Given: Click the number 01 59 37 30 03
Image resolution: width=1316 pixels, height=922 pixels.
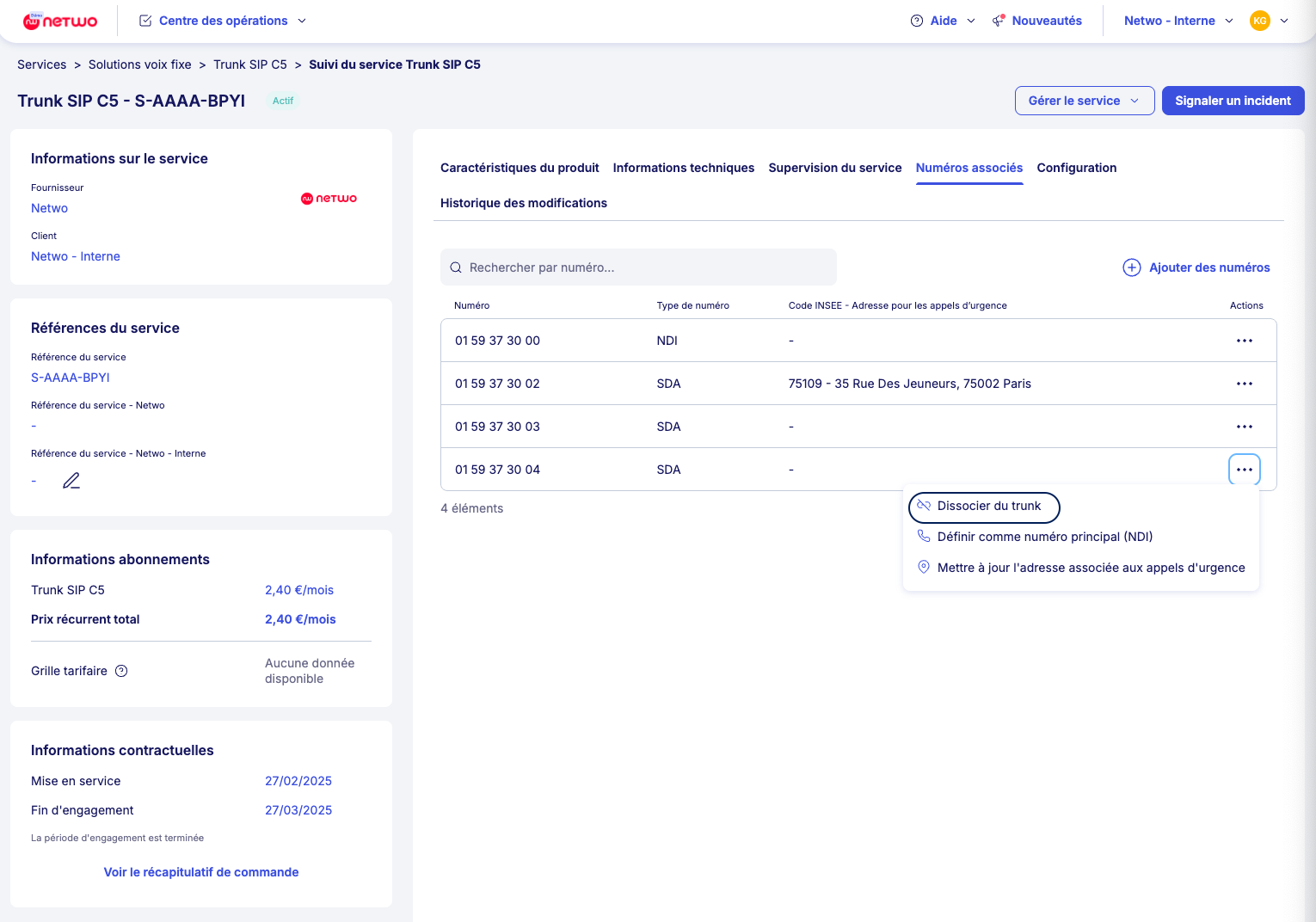Looking at the screenshot, I should [x=497, y=427].
